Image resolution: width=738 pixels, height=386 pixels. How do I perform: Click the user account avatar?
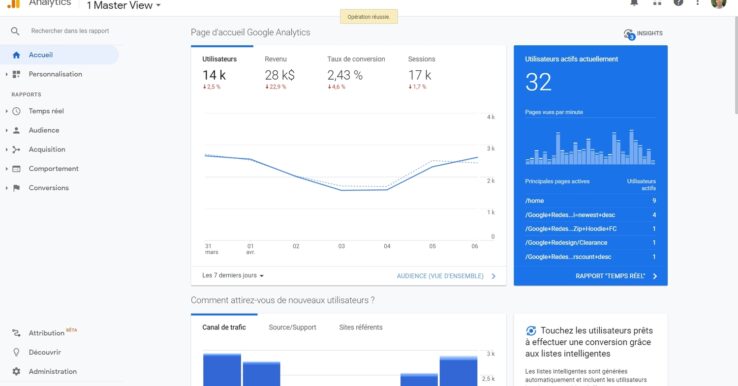tap(719, 3)
